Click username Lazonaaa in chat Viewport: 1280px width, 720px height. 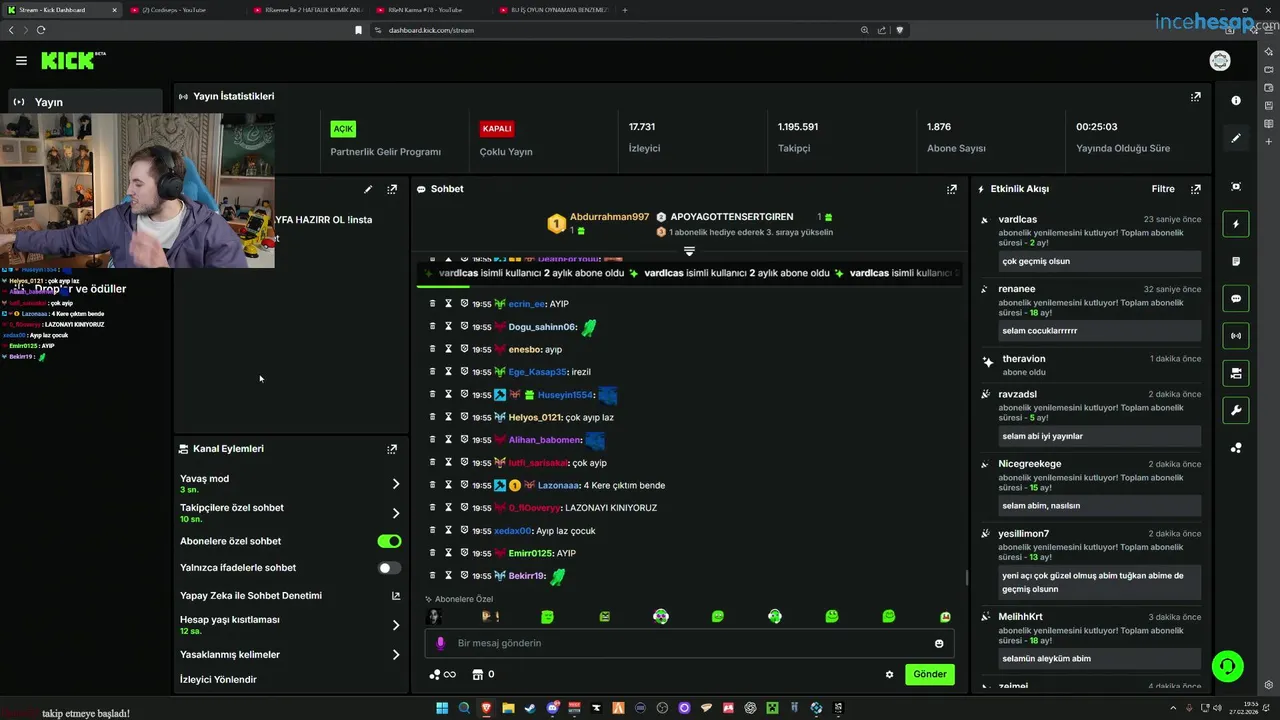point(559,486)
